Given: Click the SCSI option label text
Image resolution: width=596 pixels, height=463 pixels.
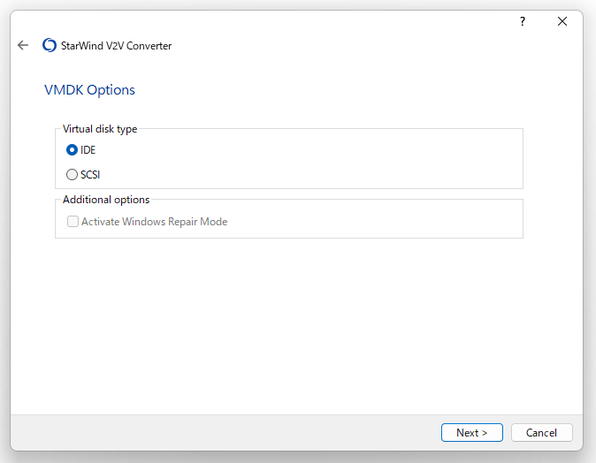Looking at the screenshot, I should pyautogui.click(x=90, y=174).
